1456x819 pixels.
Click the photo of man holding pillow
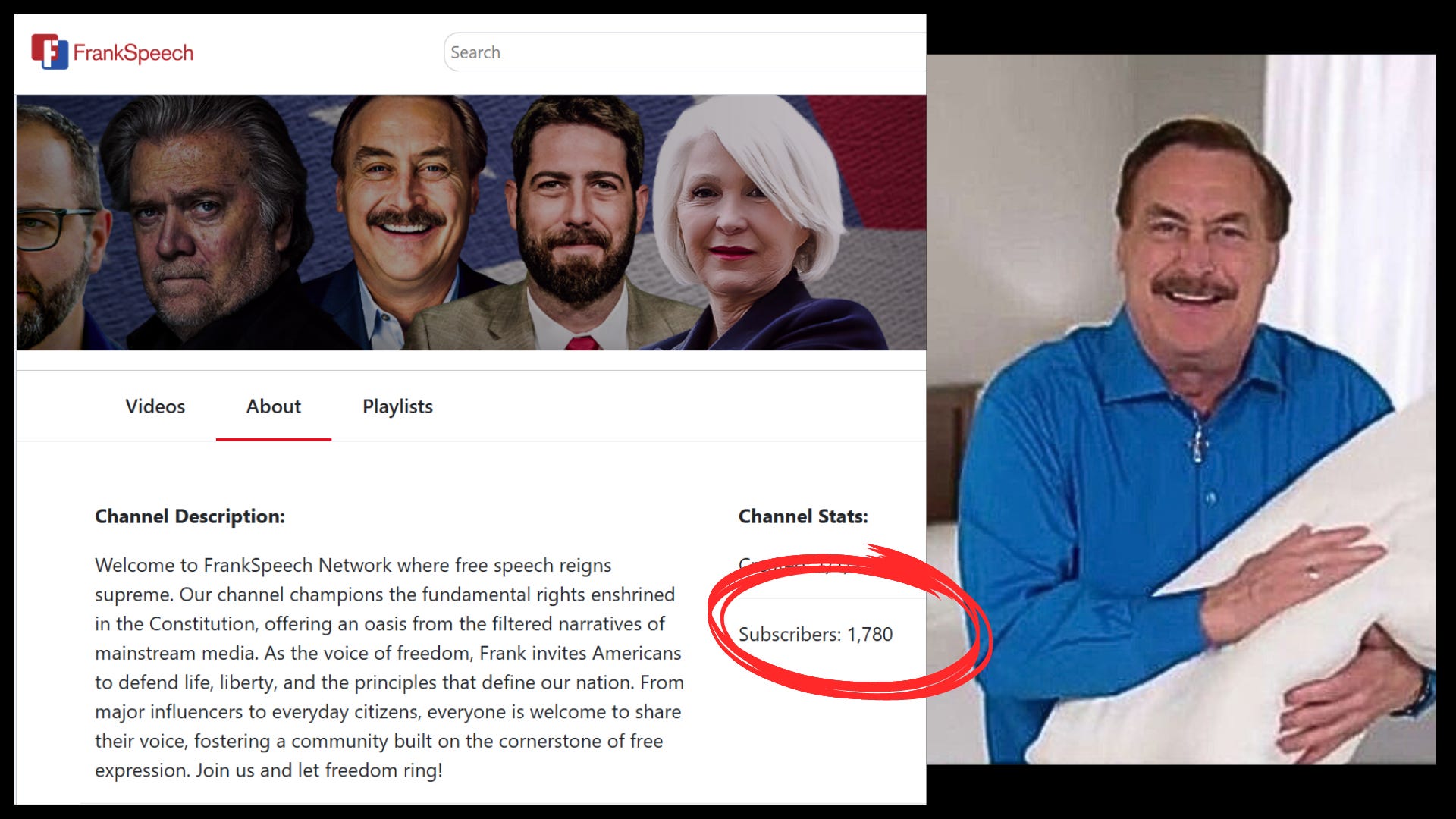[1181, 409]
